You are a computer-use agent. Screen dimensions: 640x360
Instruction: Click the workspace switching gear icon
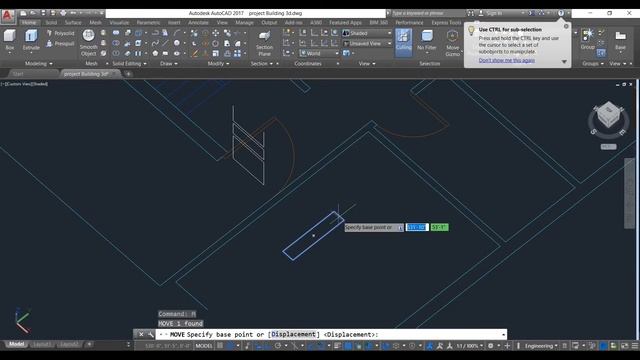(x=491, y=346)
